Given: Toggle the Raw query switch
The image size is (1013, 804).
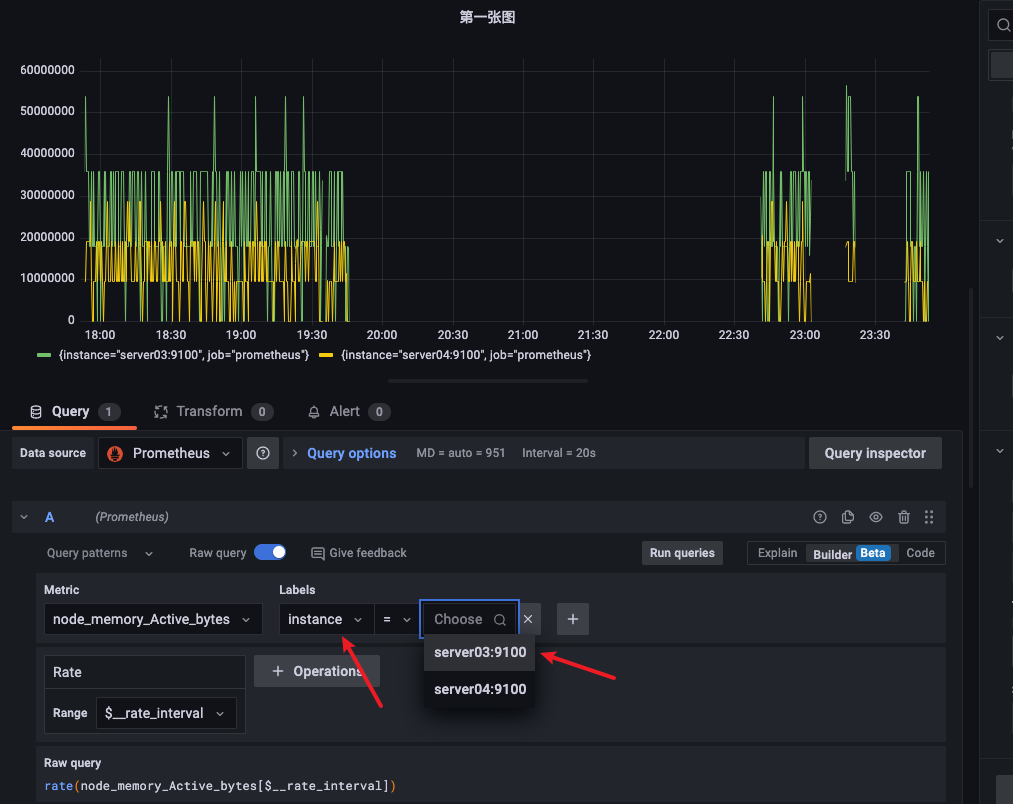Looking at the screenshot, I should (x=270, y=553).
